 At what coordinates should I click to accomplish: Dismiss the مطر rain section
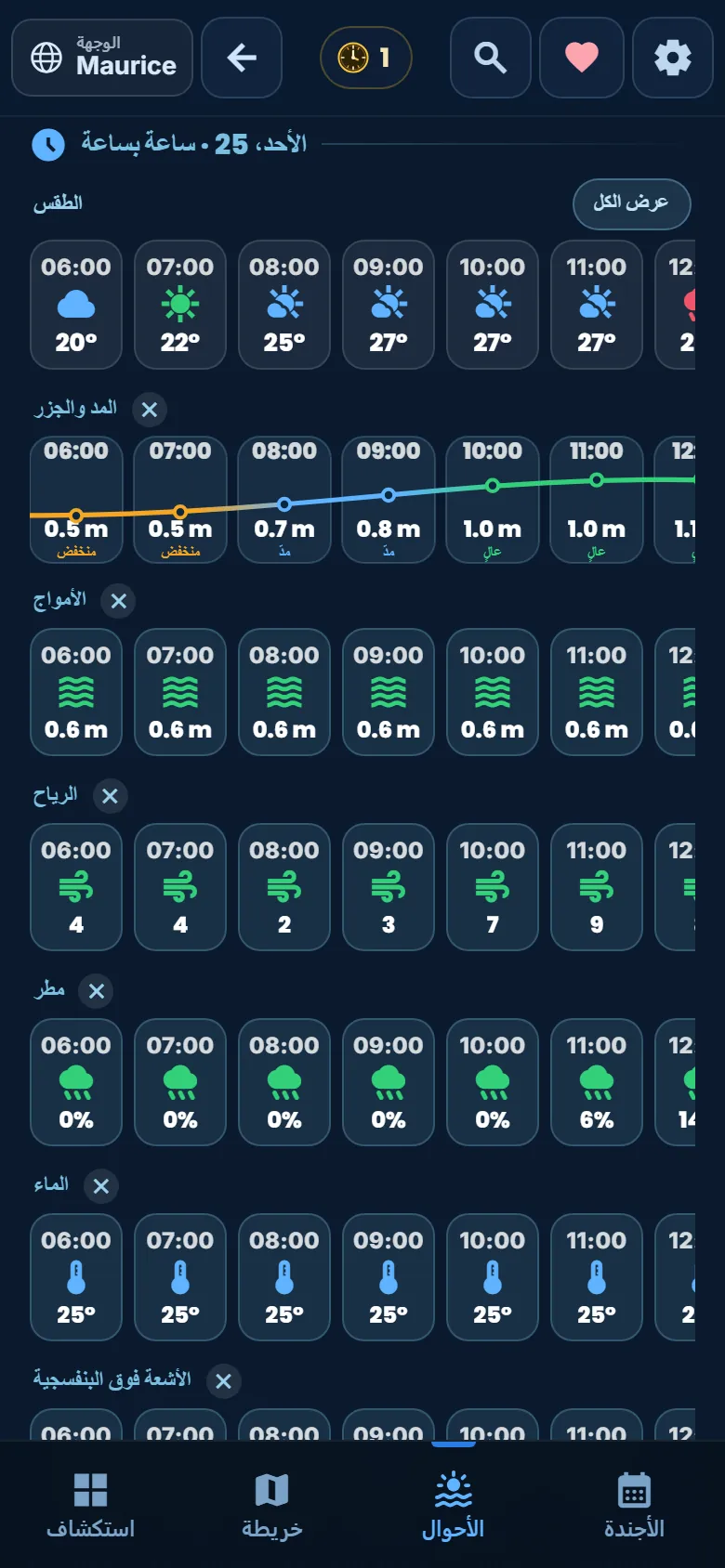(x=96, y=991)
